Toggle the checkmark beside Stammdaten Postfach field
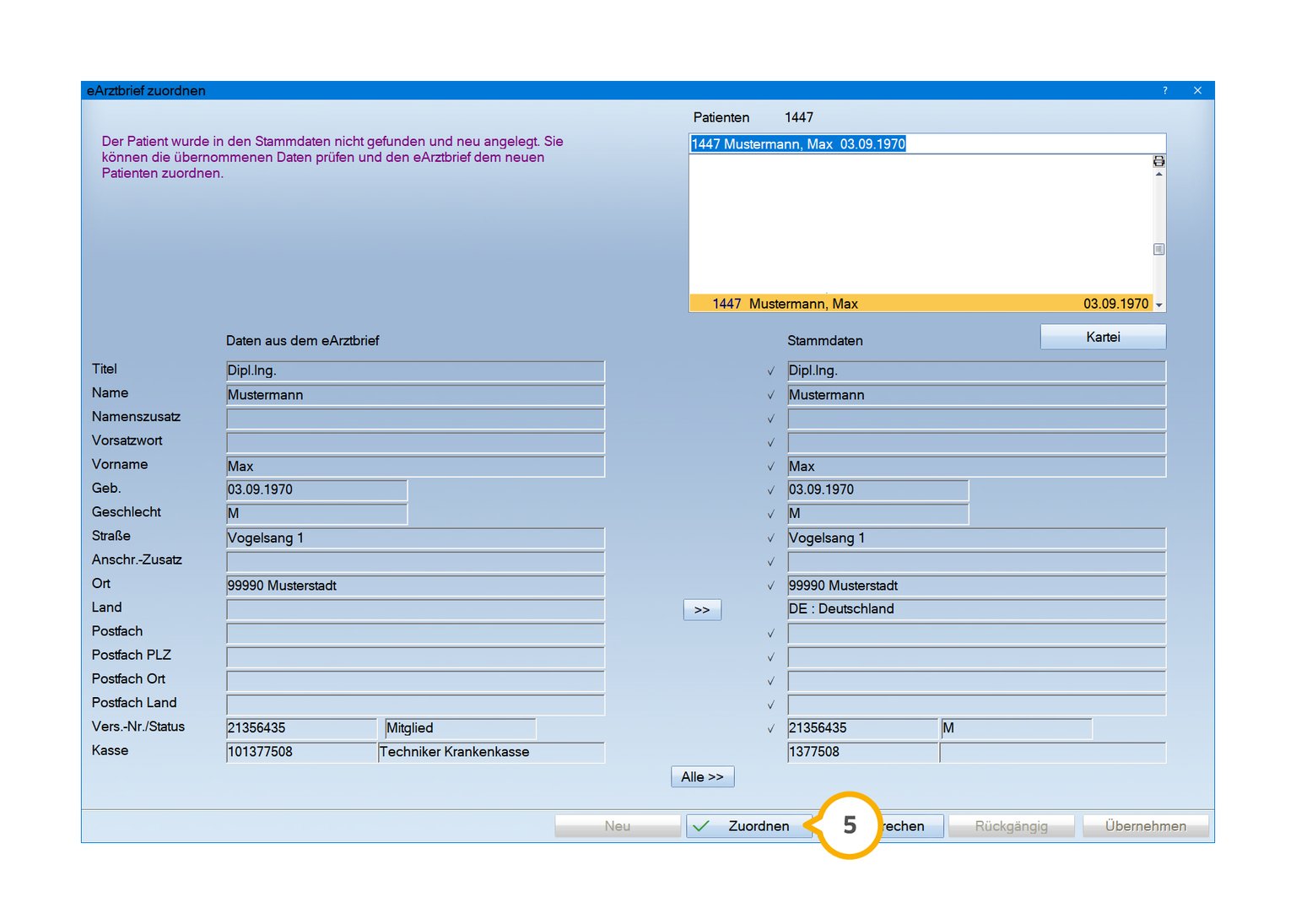 click(x=770, y=633)
